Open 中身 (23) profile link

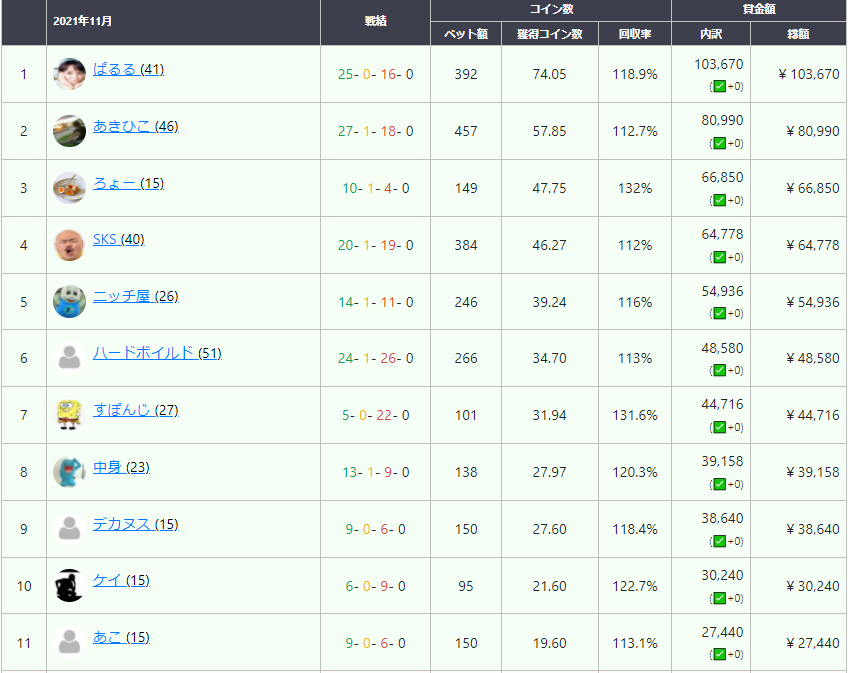tap(121, 467)
